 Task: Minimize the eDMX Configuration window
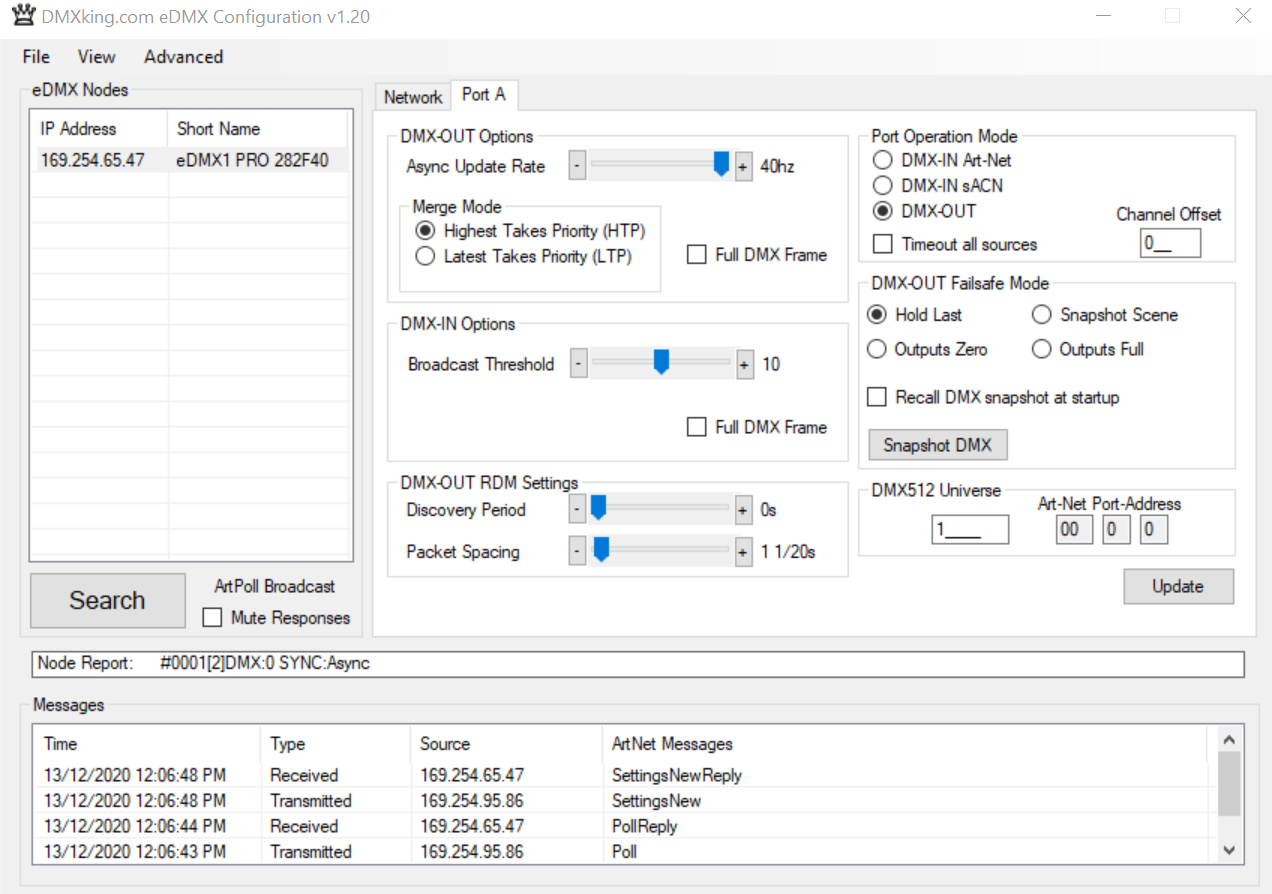pyautogui.click(x=1105, y=16)
